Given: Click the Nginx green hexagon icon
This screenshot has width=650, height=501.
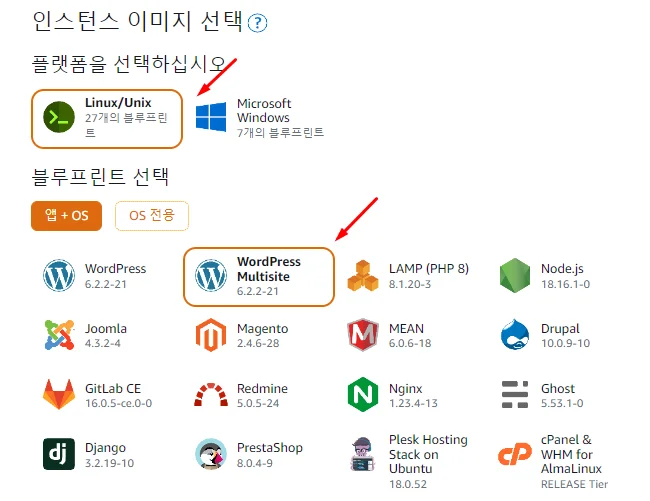Looking at the screenshot, I should coord(363,394).
